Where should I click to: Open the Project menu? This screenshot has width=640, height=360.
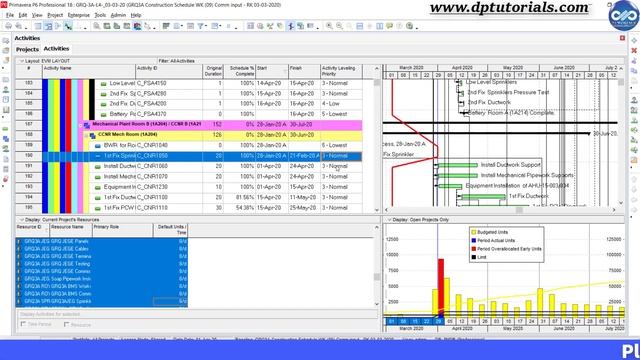pyautogui.click(x=55, y=15)
